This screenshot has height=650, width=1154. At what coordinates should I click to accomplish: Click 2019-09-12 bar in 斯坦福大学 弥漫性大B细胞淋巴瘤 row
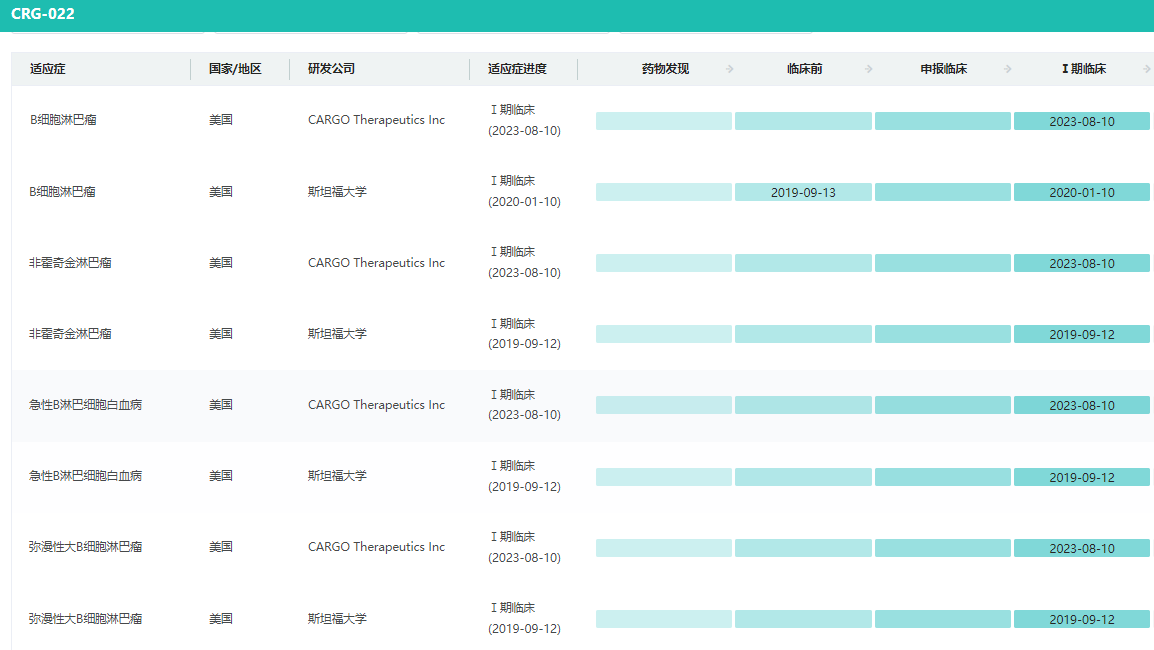click(x=1082, y=619)
